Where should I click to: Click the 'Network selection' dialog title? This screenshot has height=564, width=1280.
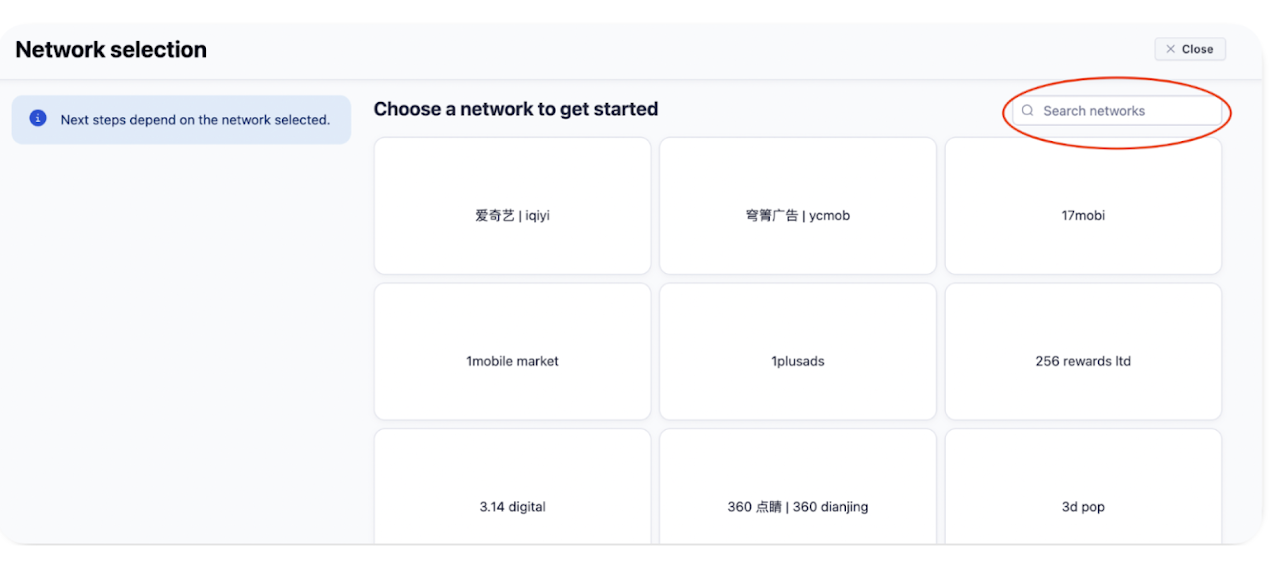click(111, 50)
